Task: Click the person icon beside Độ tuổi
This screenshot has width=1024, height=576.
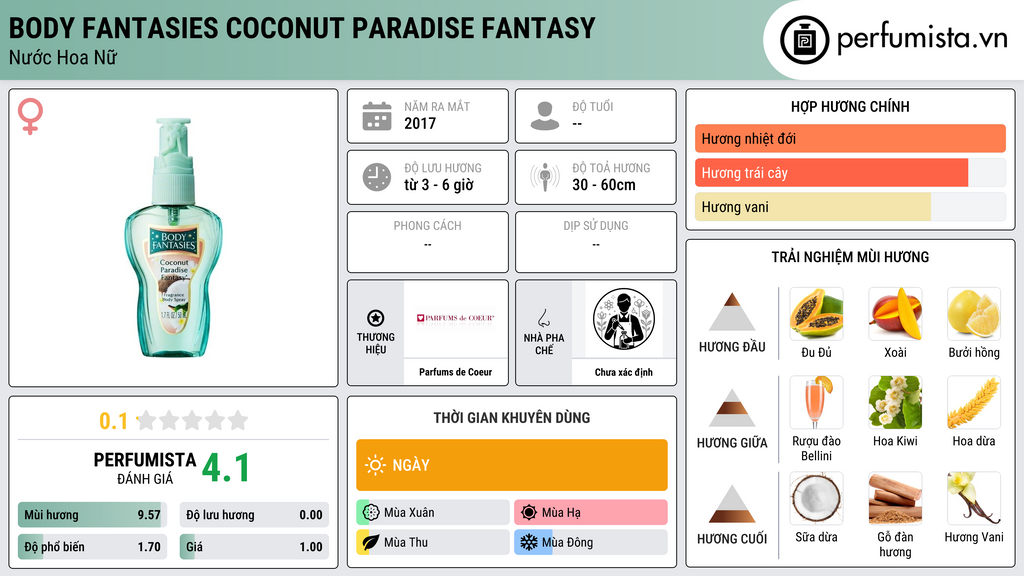Action: coord(545,116)
